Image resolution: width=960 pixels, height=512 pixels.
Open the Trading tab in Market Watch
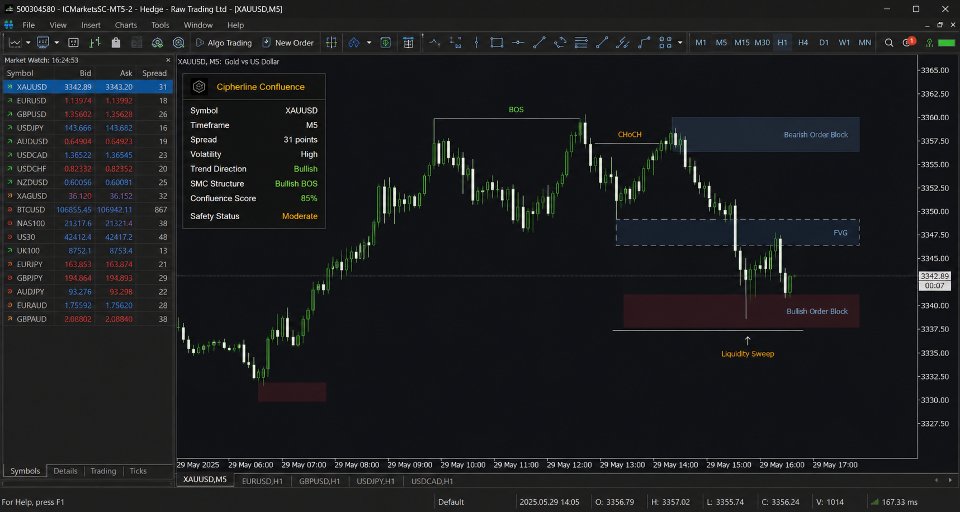coord(103,471)
